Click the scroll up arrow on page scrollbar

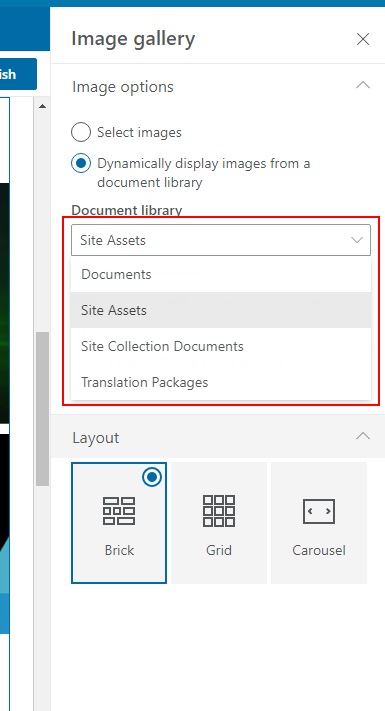coord(42,107)
